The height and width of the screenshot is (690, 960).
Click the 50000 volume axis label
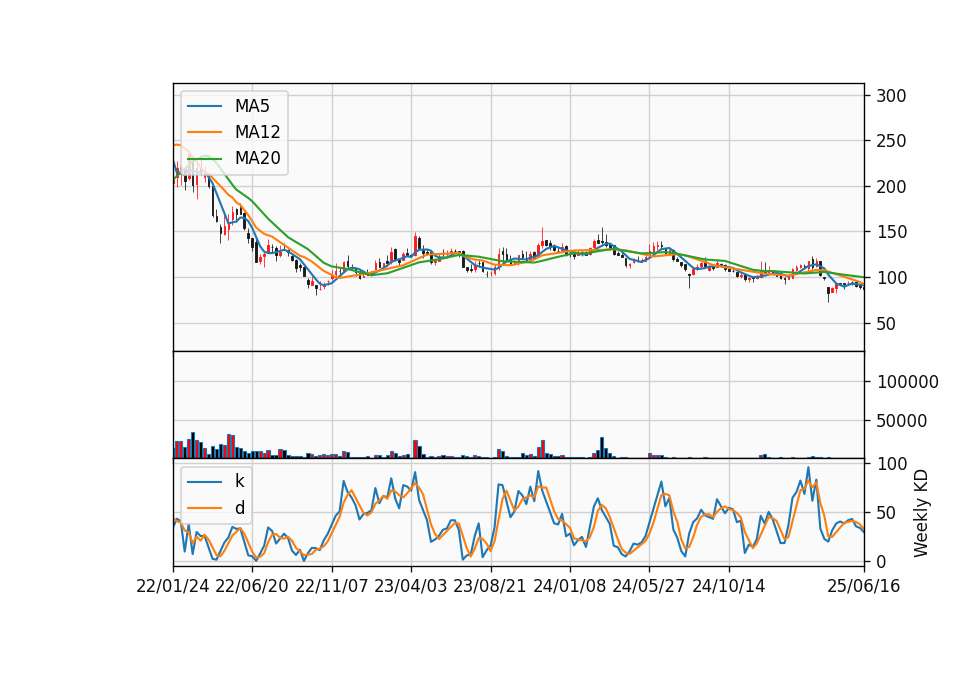(902, 421)
